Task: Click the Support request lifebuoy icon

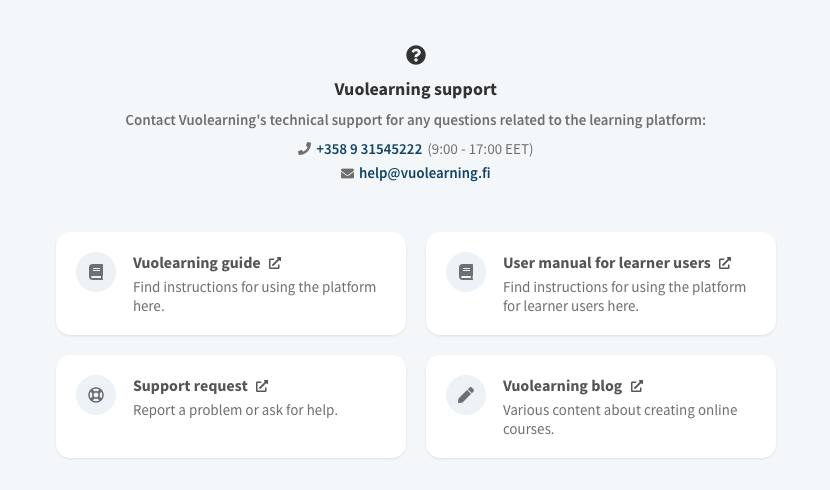Action: pos(96,394)
